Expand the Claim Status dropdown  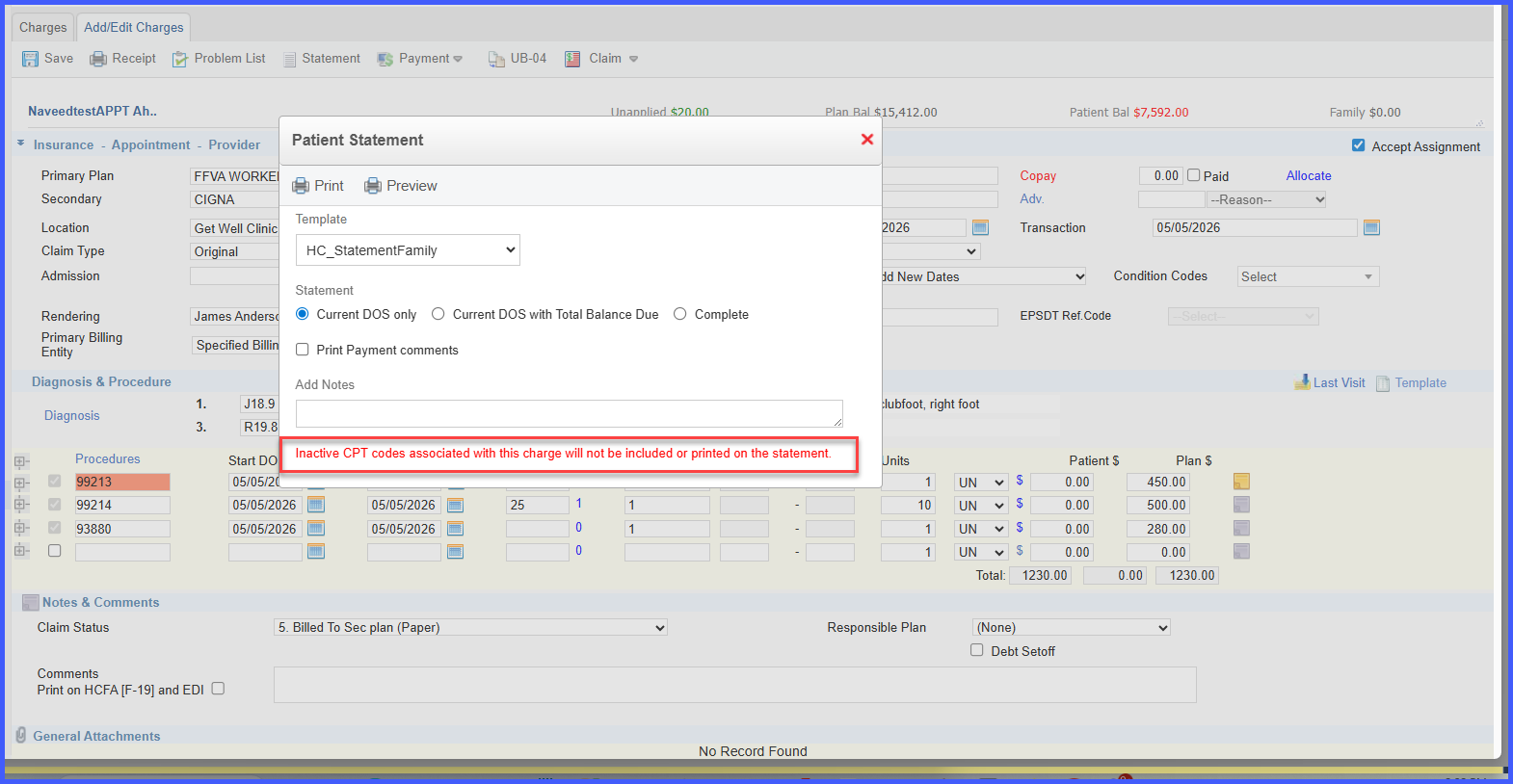click(471, 627)
